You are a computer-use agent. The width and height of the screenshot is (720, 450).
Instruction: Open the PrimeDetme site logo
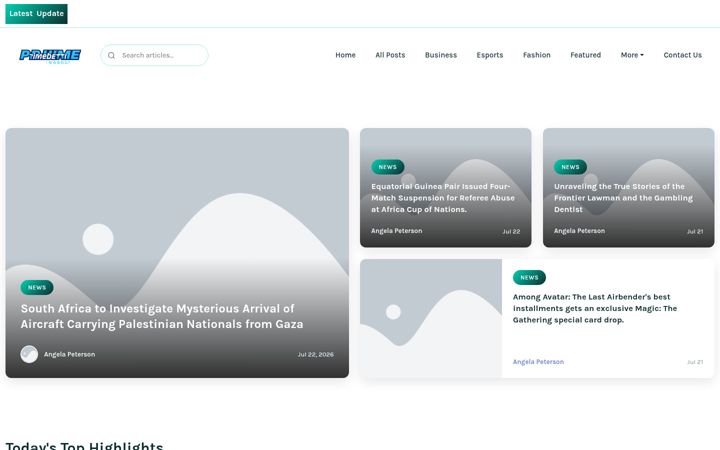[x=50, y=56]
